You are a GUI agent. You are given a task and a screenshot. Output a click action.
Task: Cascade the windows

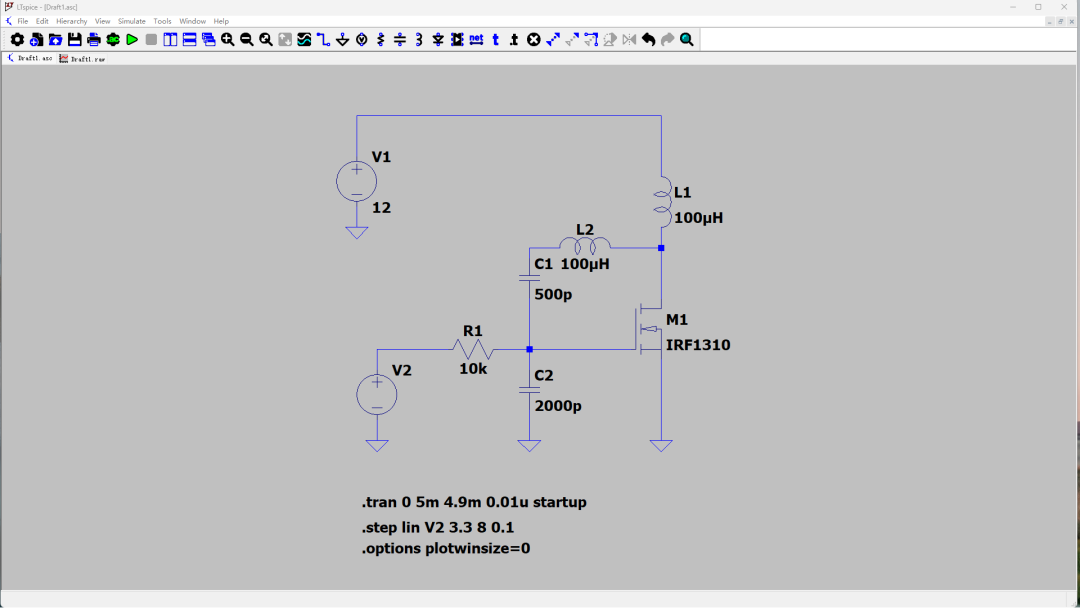click(209, 40)
